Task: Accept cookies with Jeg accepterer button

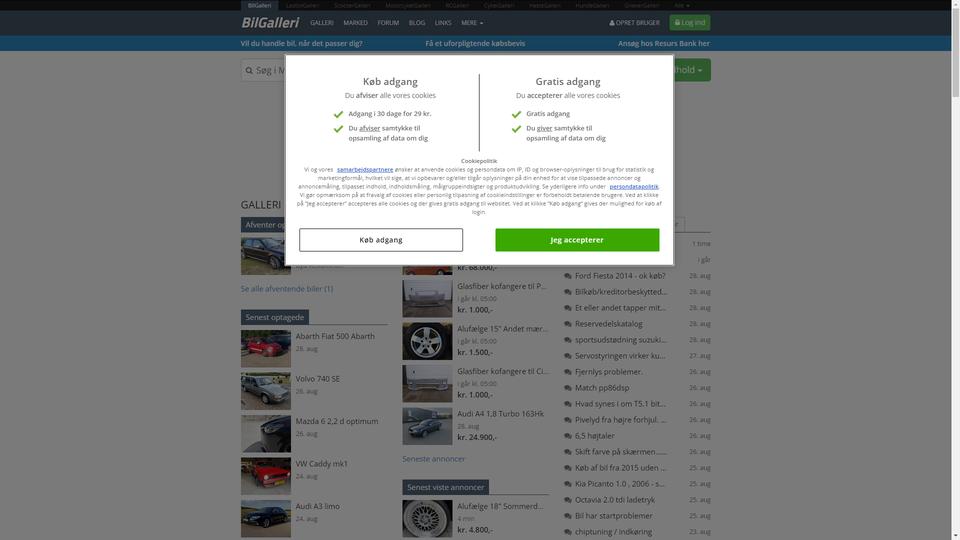Action: (x=577, y=240)
